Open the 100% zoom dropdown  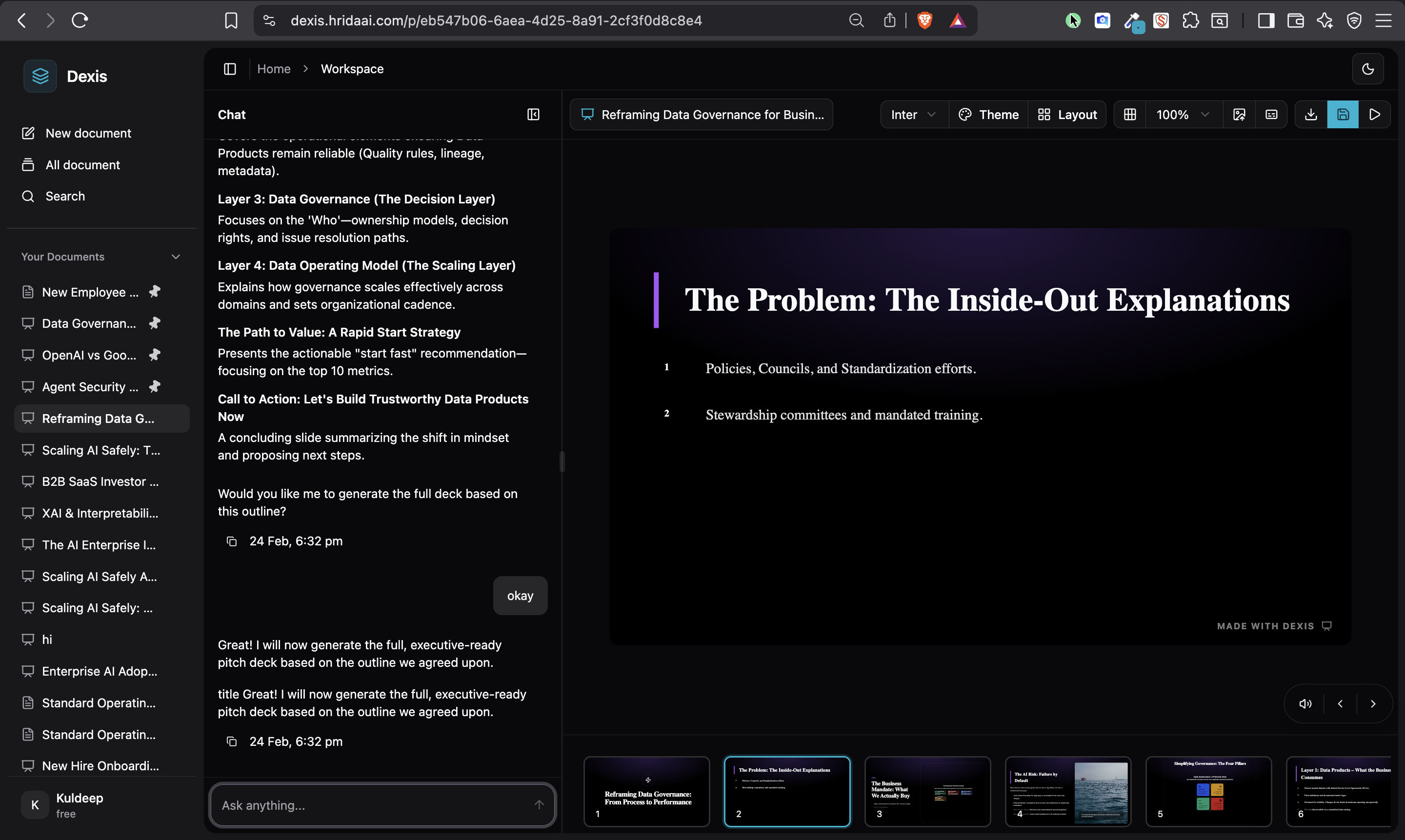point(1183,115)
